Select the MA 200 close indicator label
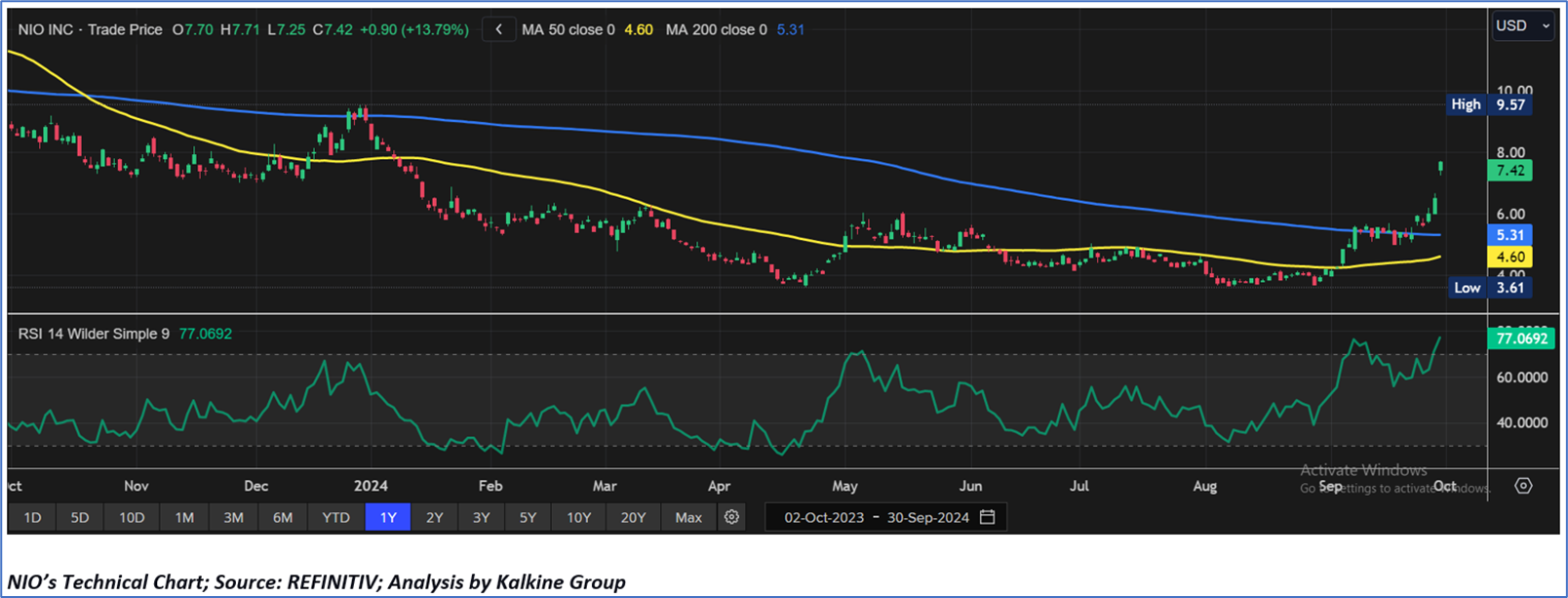This screenshot has height=598, width=1568. pyautogui.click(x=717, y=30)
